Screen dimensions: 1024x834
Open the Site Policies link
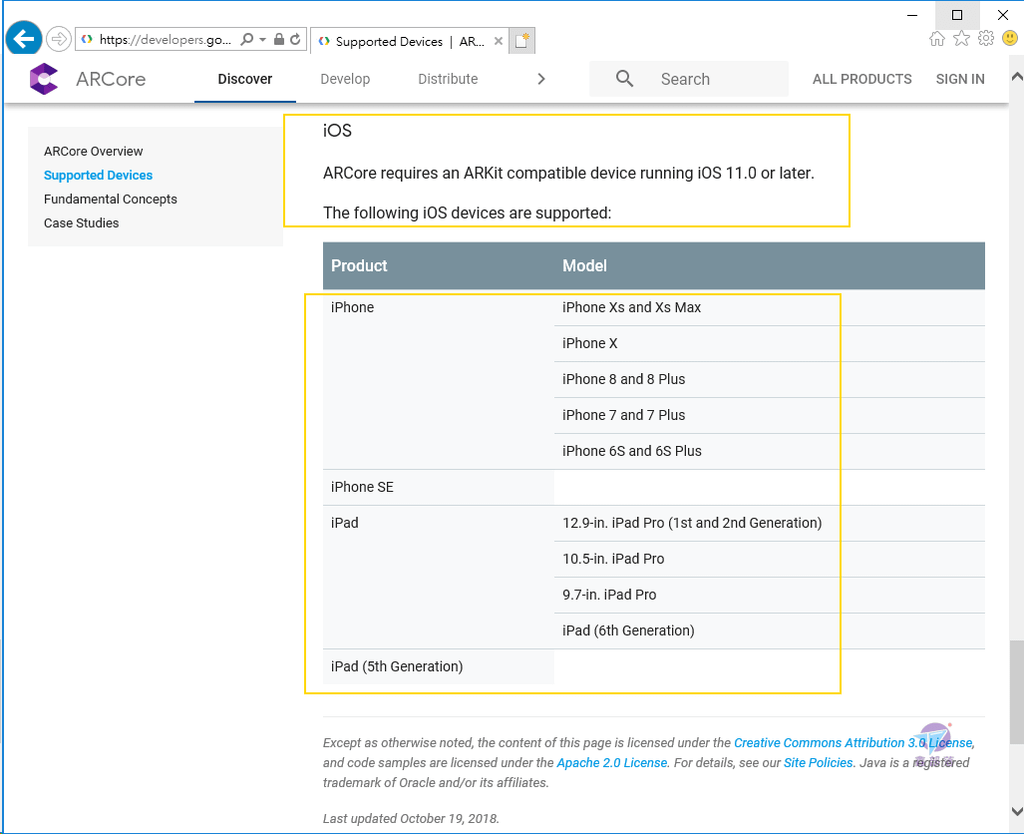(818, 763)
